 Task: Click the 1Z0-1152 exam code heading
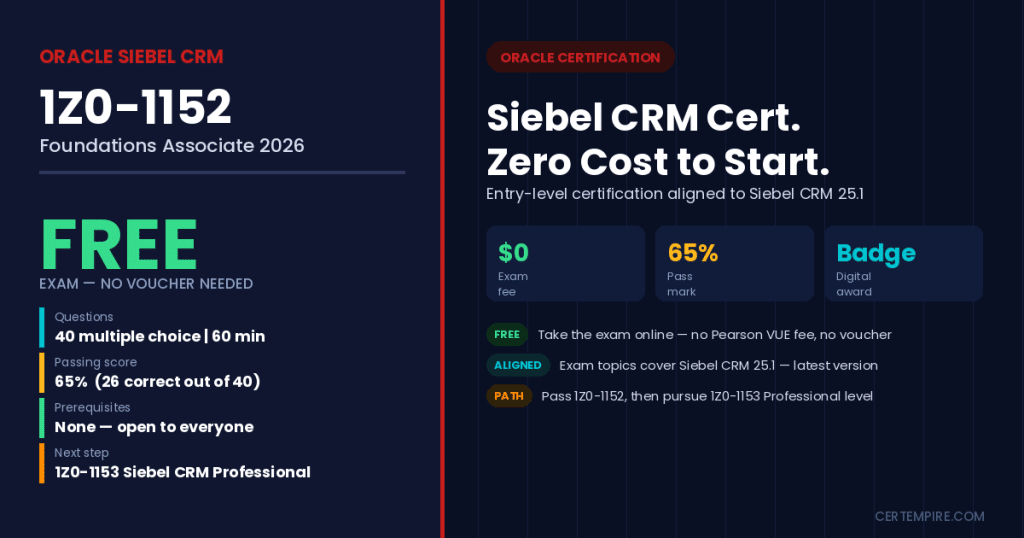click(x=136, y=107)
